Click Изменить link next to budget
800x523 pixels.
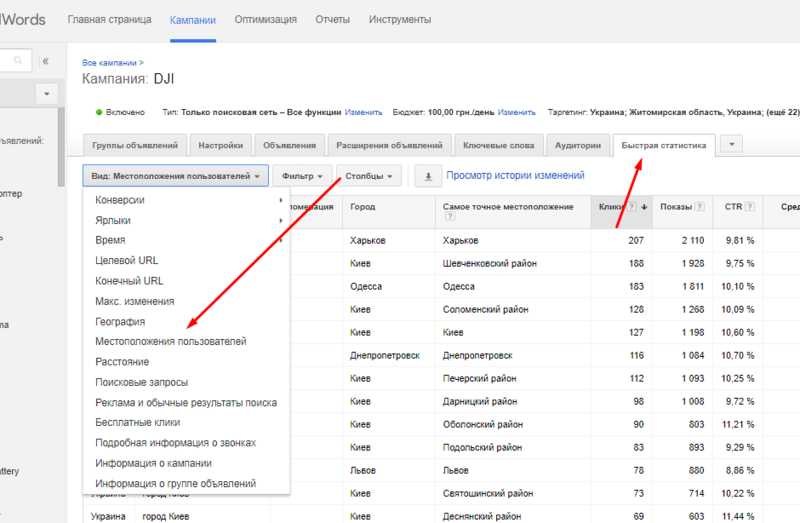coord(516,112)
